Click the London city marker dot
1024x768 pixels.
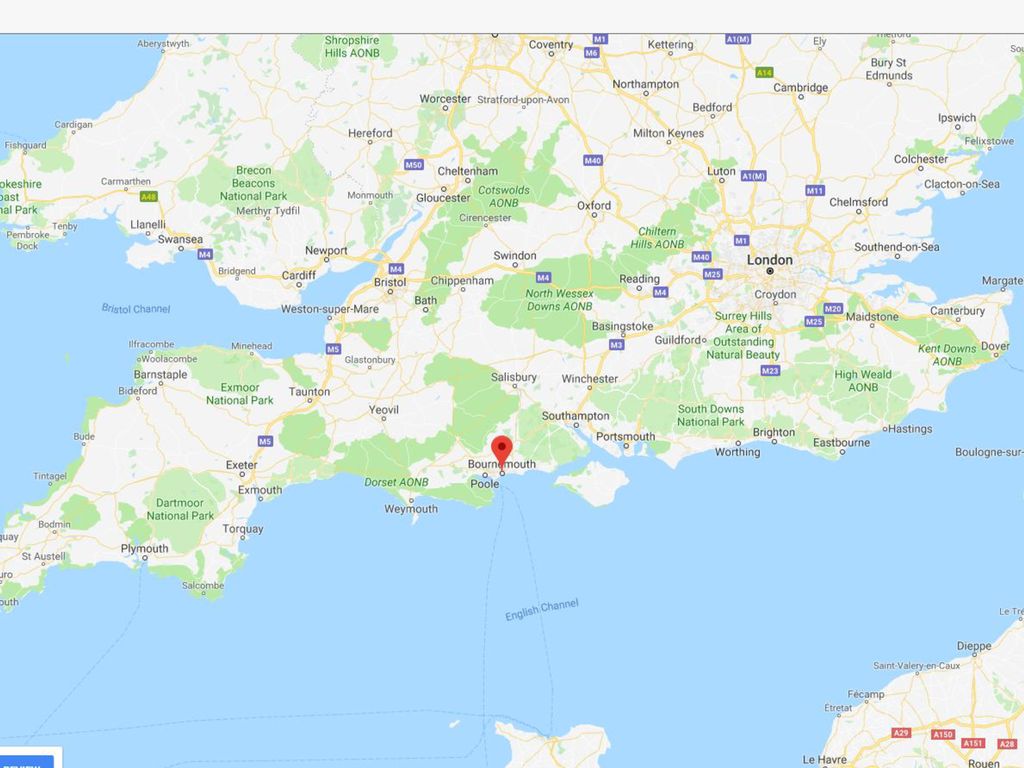pyautogui.click(x=770, y=271)
